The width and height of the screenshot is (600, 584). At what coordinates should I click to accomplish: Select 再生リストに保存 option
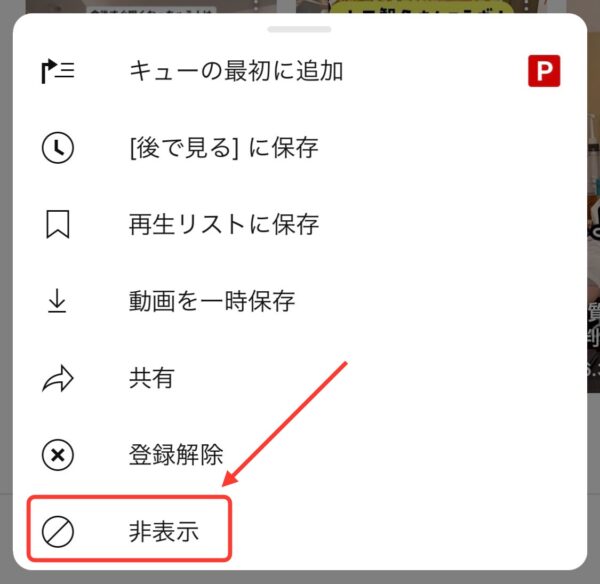click(x=300, y=224)
